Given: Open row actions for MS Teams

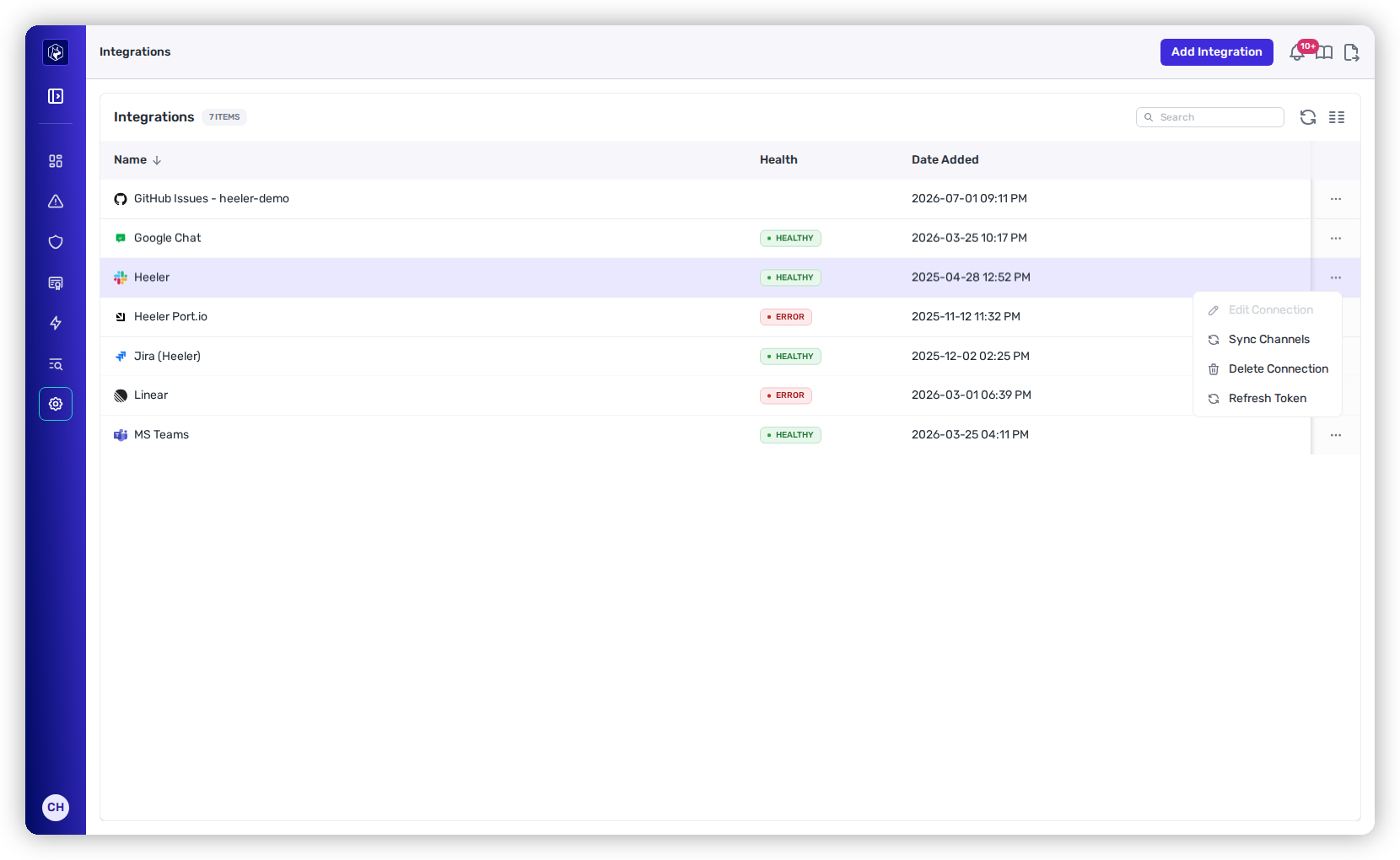Looking at the screenshot, I should (1336, 435).
